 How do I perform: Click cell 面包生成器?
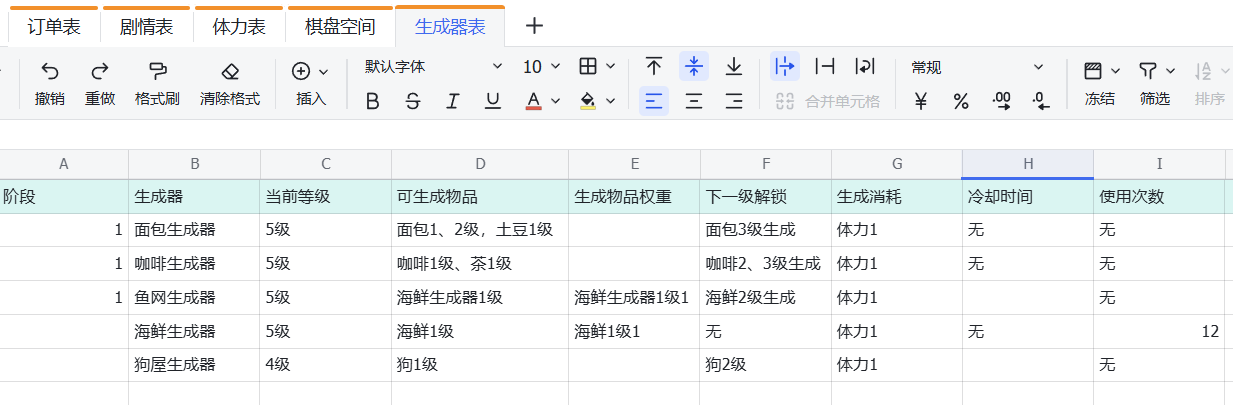point(194,230)
